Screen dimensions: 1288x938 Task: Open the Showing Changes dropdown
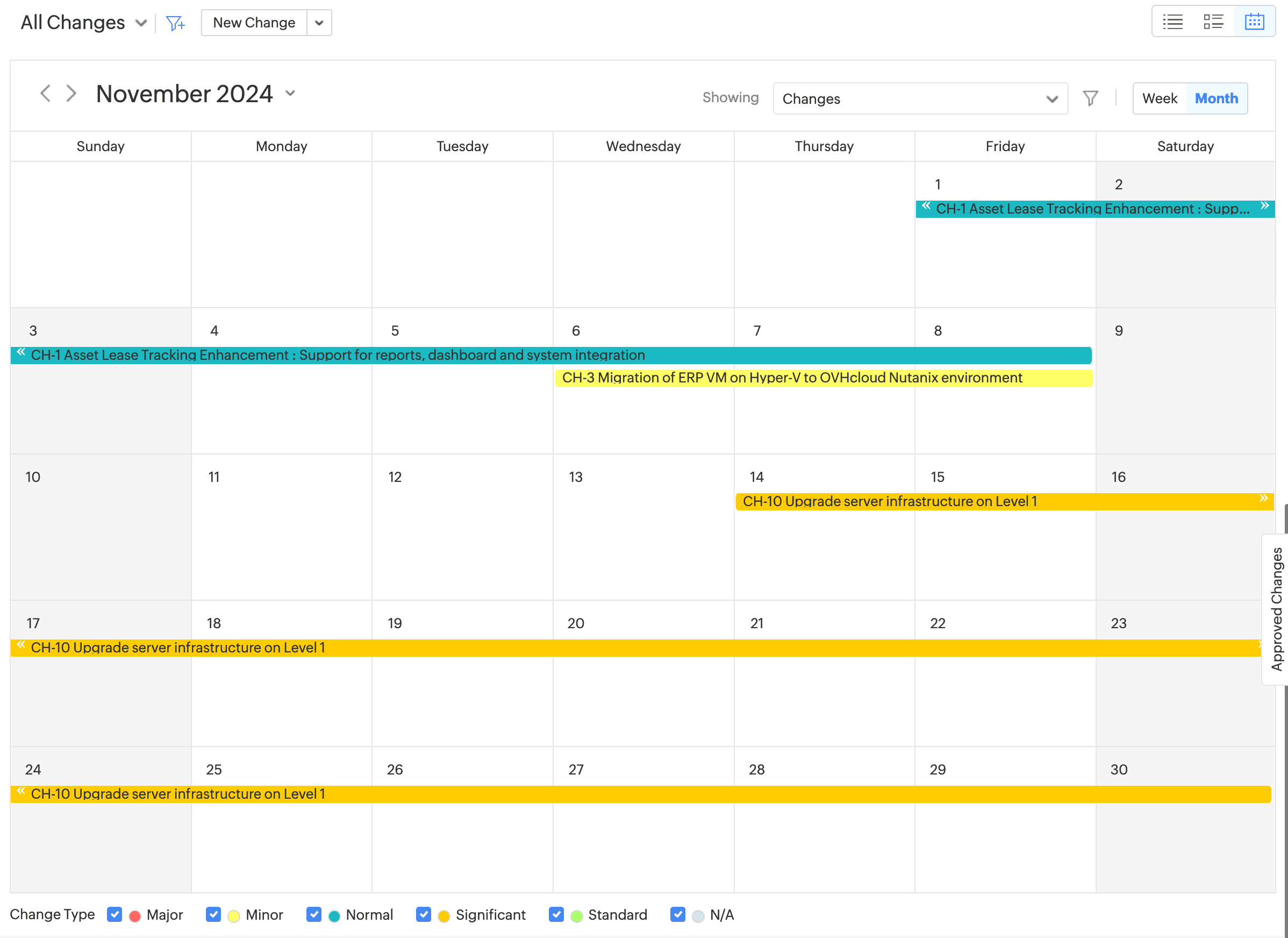[919, 99]
